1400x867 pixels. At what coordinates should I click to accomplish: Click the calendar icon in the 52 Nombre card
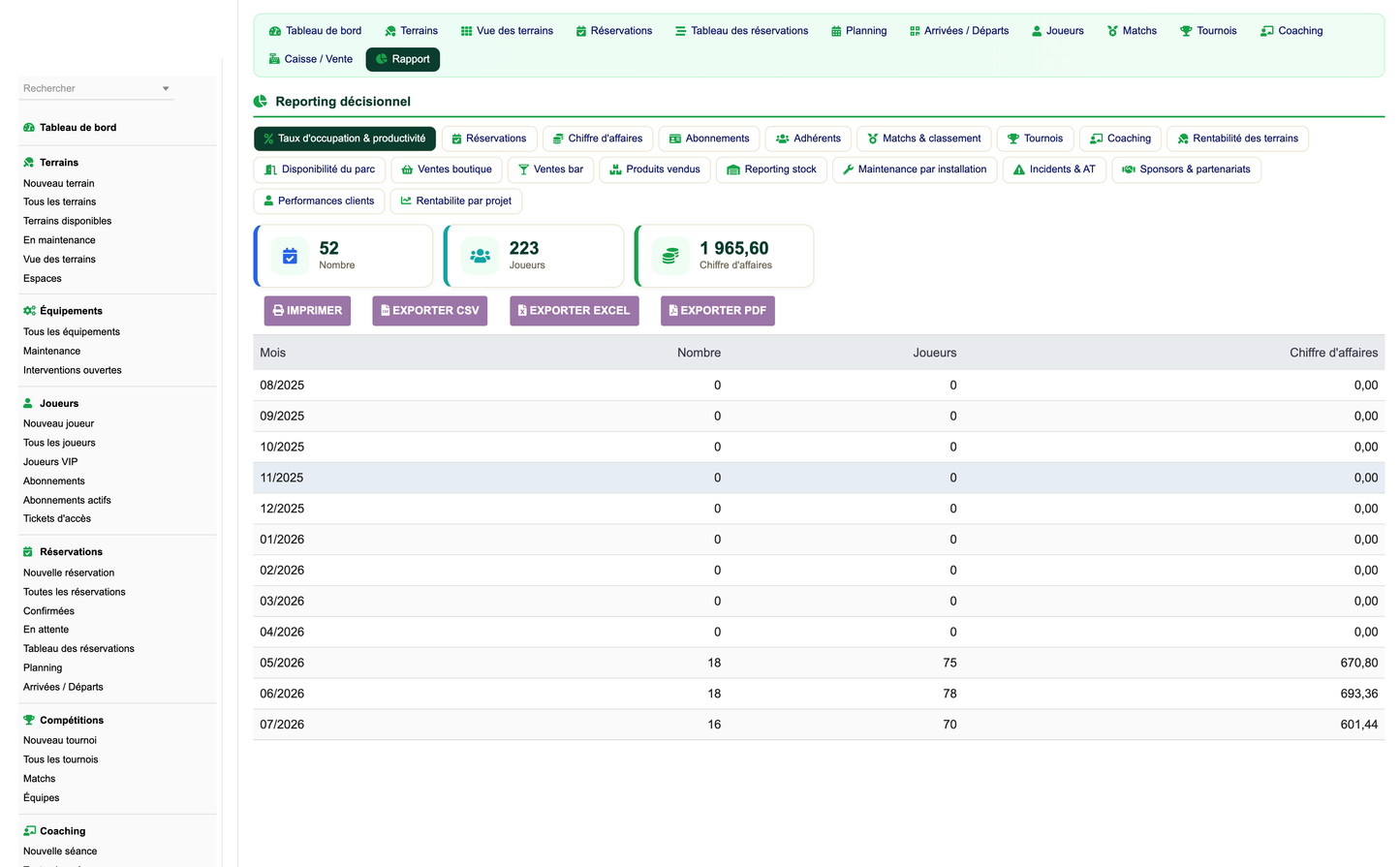pyautogui.click(x=290, y=257)
